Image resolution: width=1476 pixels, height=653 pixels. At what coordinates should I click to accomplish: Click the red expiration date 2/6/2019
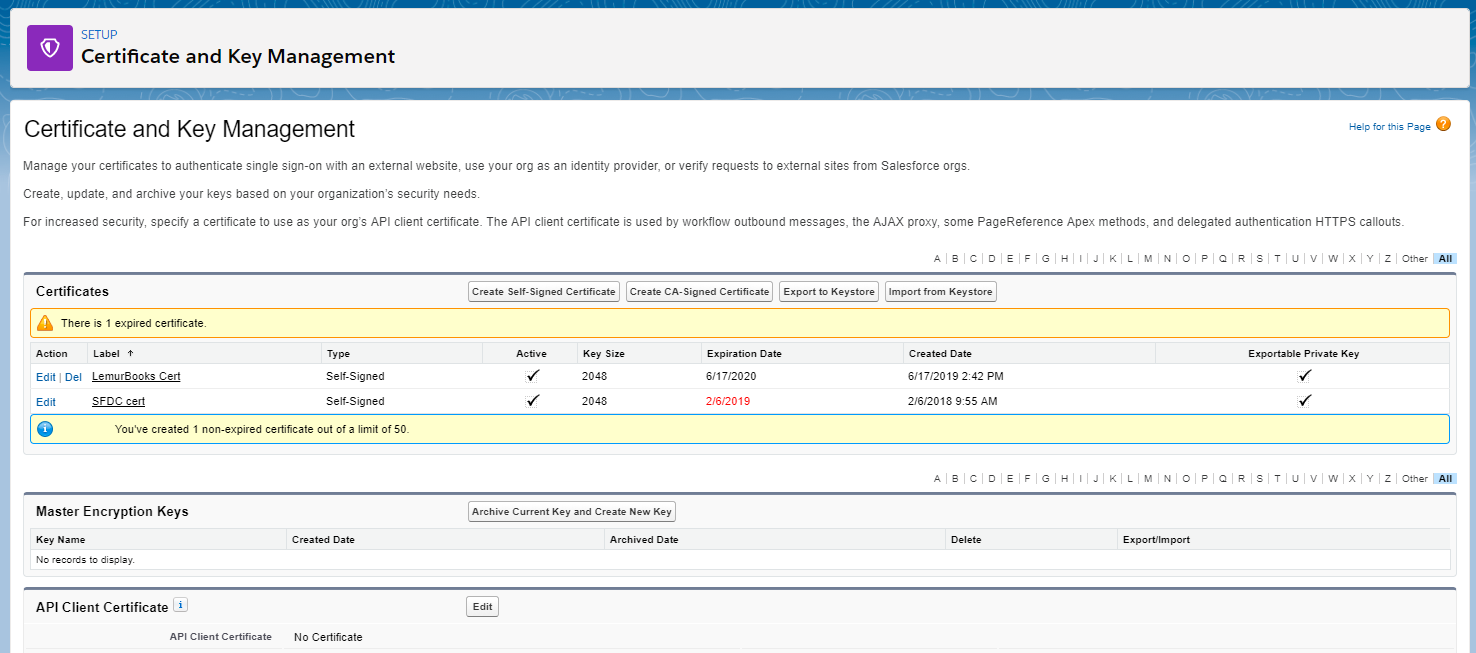coord(728,402)
